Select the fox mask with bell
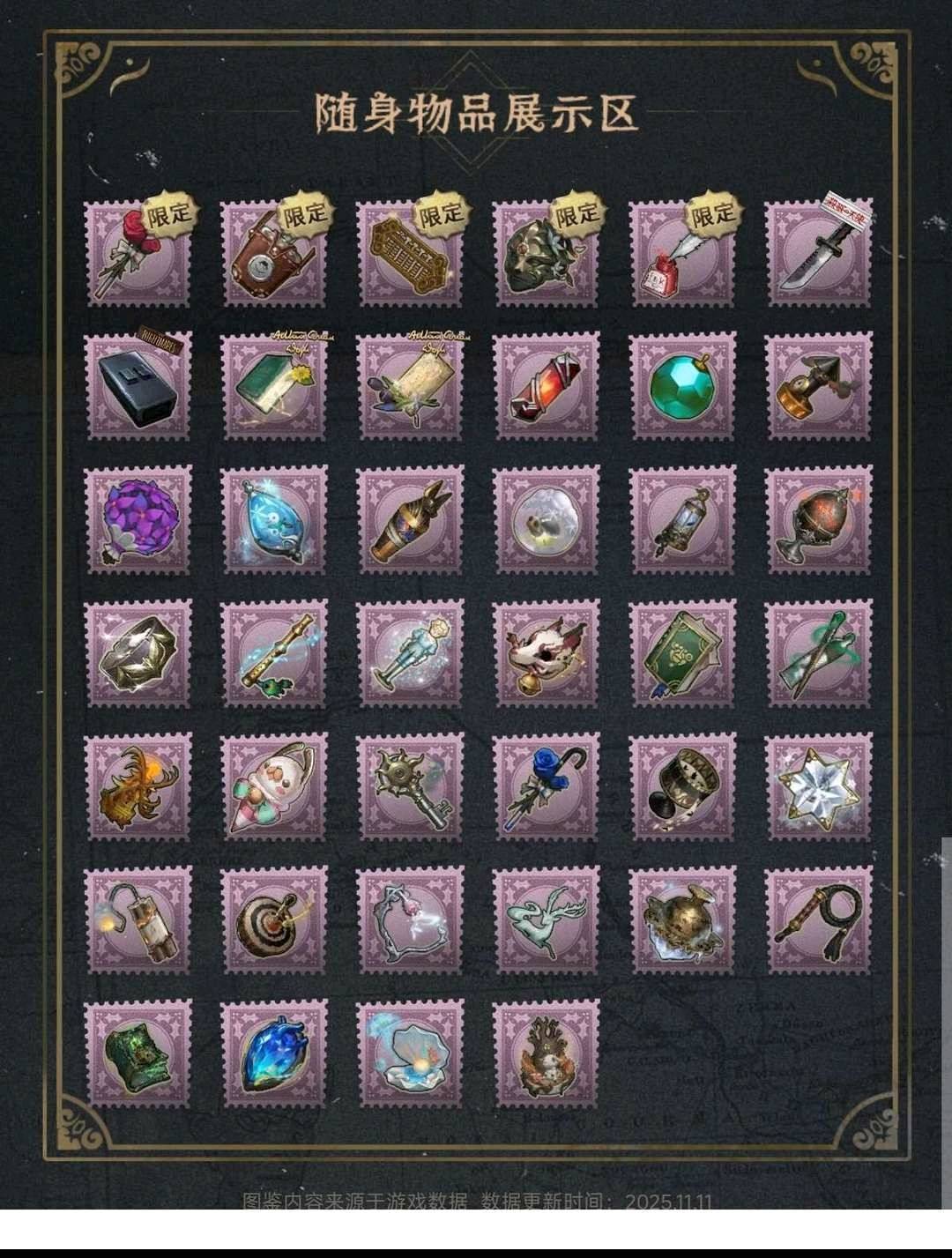Viewport: 952px width, 1258px height. (546, 653)
